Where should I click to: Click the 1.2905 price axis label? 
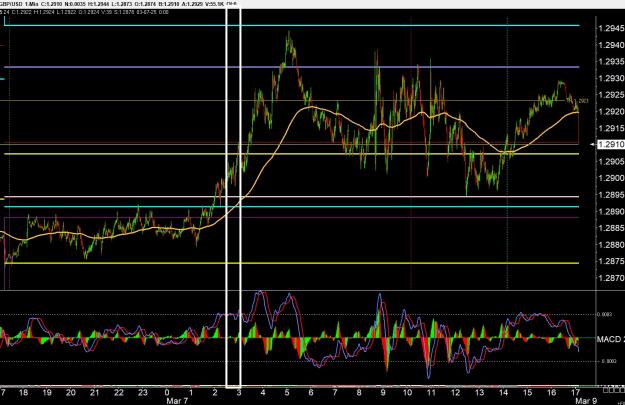click(611, 161)
